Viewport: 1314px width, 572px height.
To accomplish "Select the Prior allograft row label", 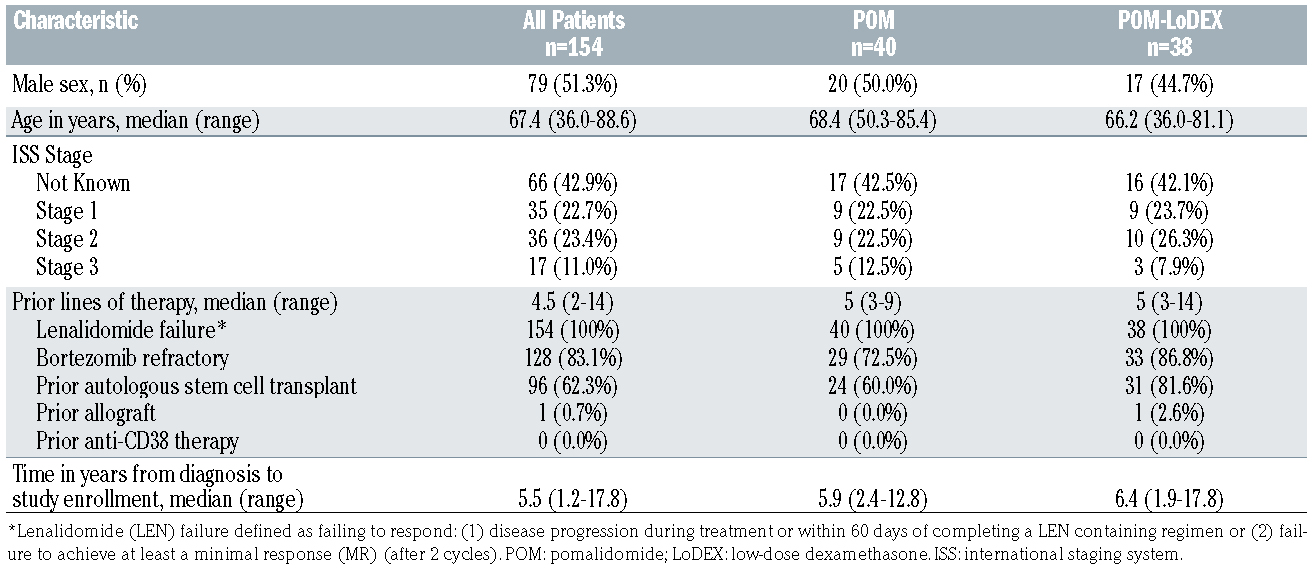I will point(96,412).
